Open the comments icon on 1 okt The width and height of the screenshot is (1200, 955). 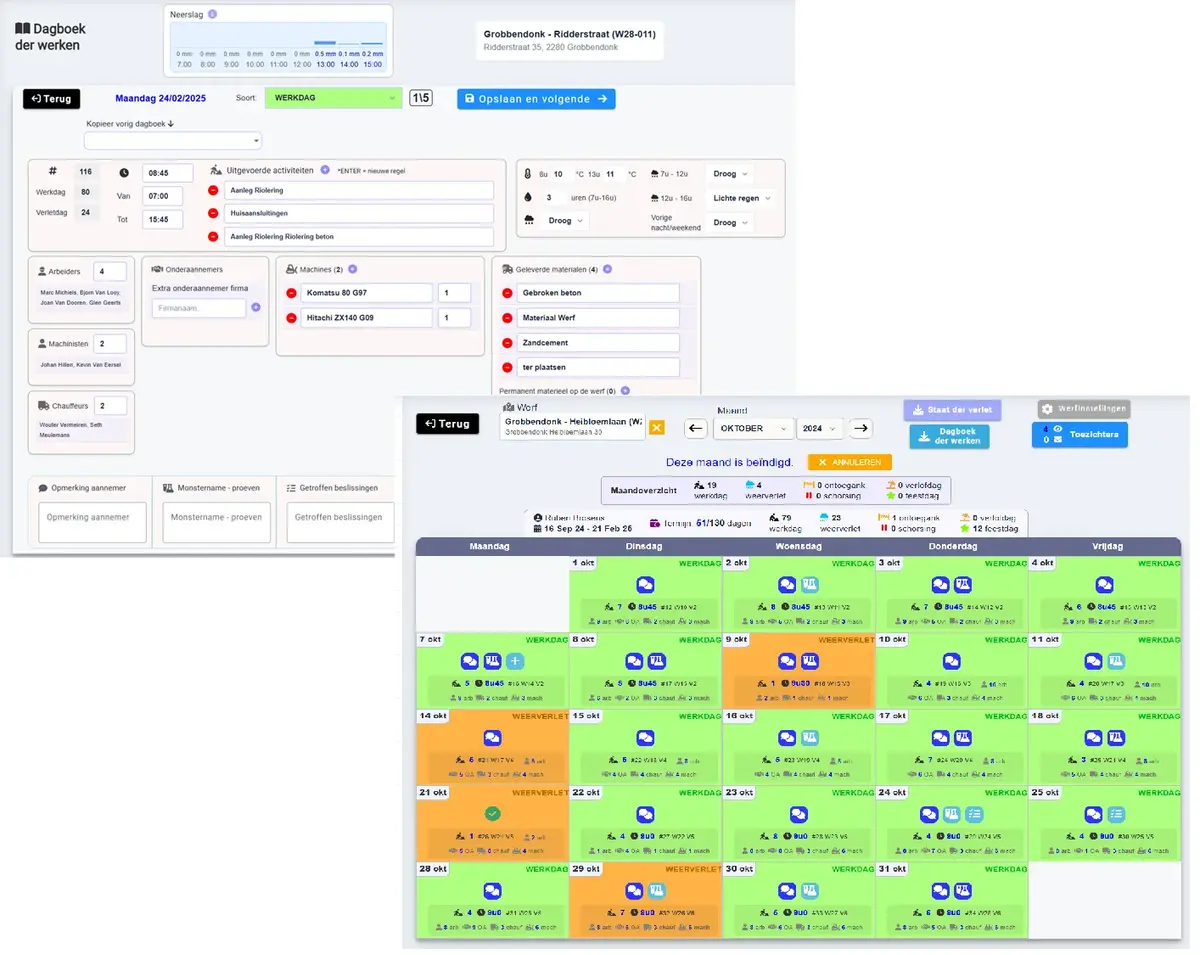pos(645,585)
